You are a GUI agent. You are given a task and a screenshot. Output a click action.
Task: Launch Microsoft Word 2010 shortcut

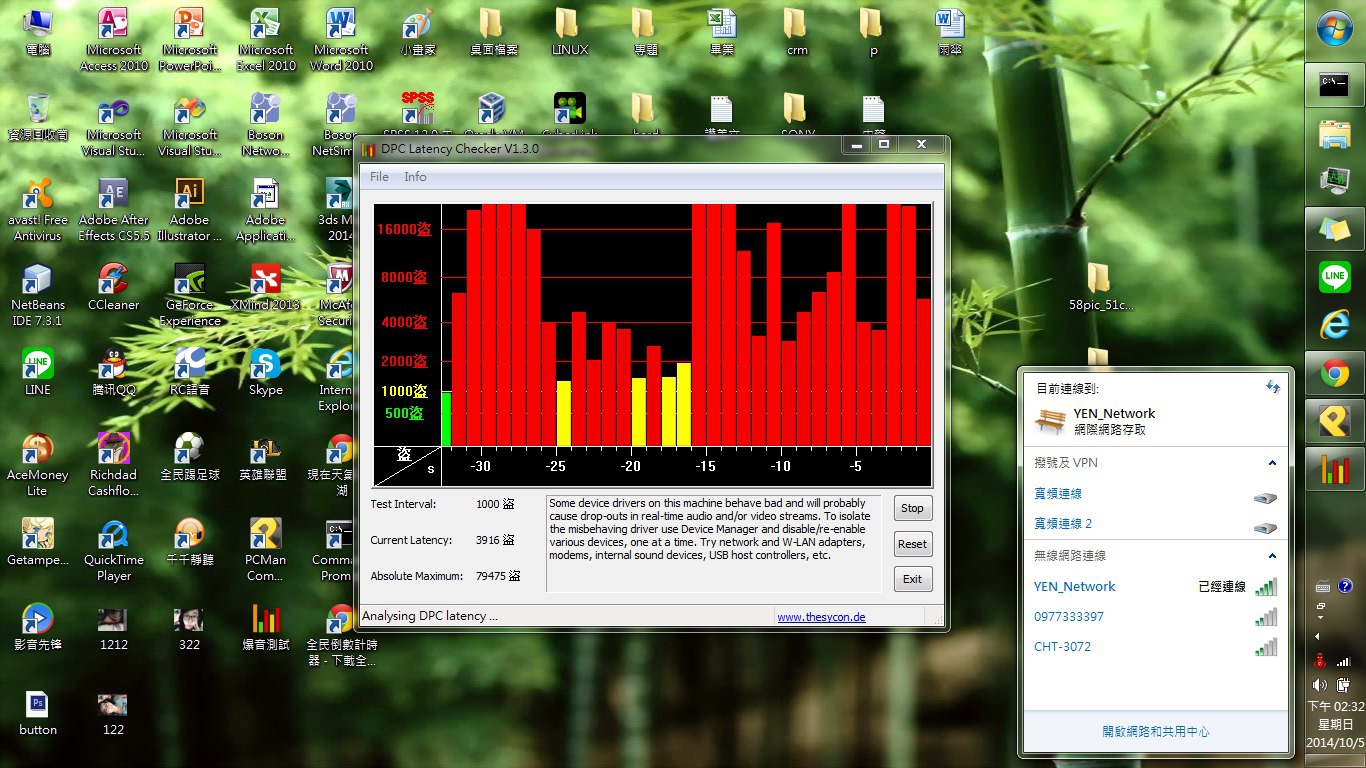(341, 40)
